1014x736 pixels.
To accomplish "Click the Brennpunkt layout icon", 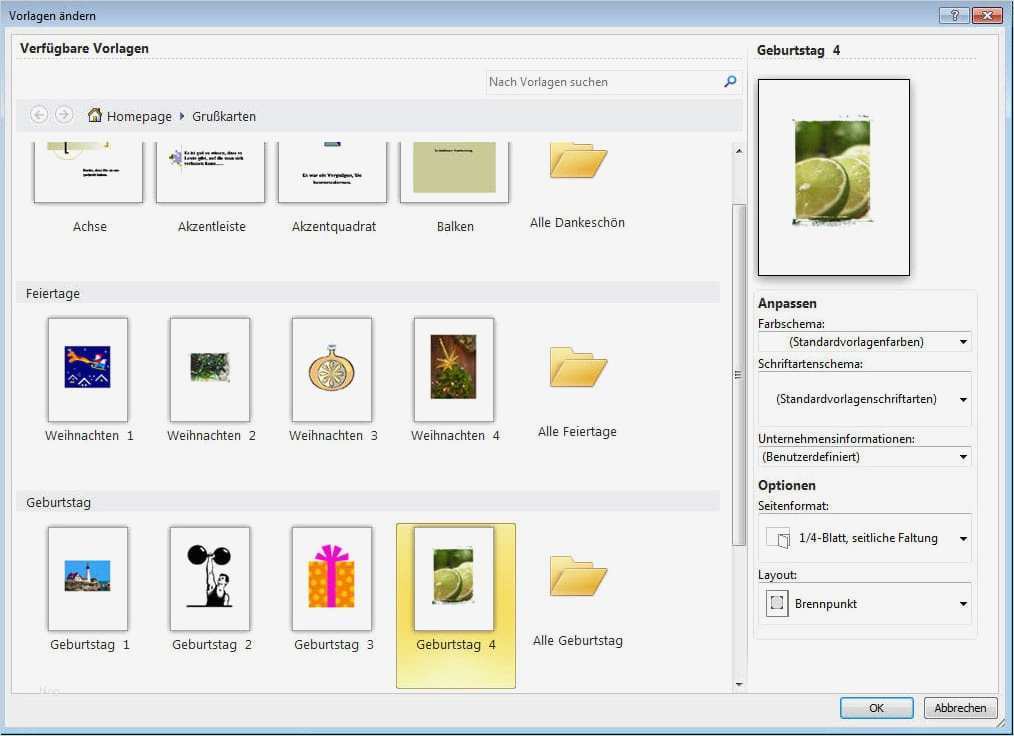I will [x=777, y=603].
